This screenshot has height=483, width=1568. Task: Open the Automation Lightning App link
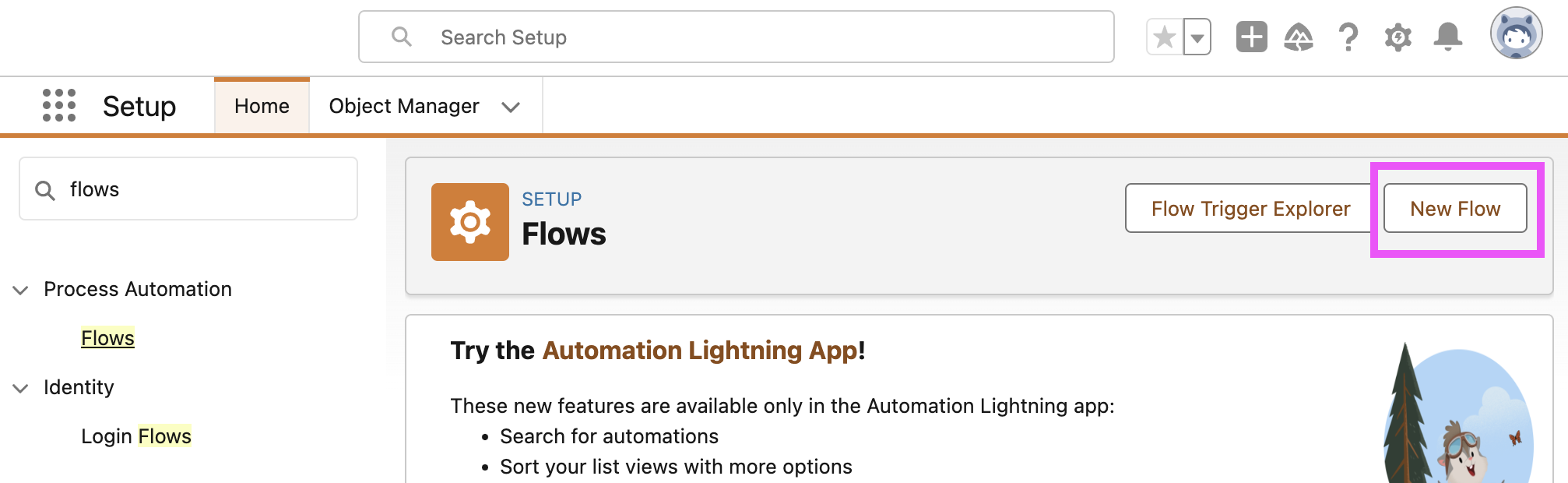click(x=700, y=351)
